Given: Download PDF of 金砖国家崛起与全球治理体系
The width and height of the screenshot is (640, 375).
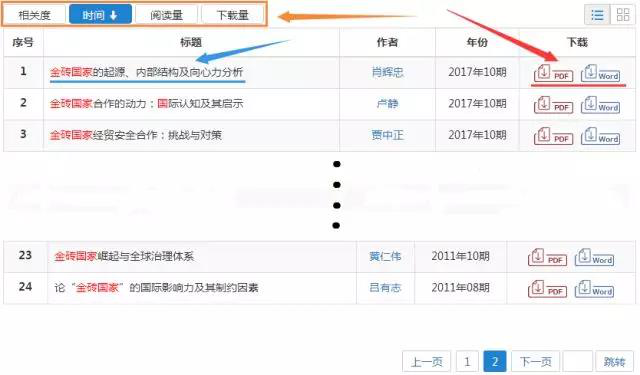Looking at the screenshot, I should tap(547, 257).
